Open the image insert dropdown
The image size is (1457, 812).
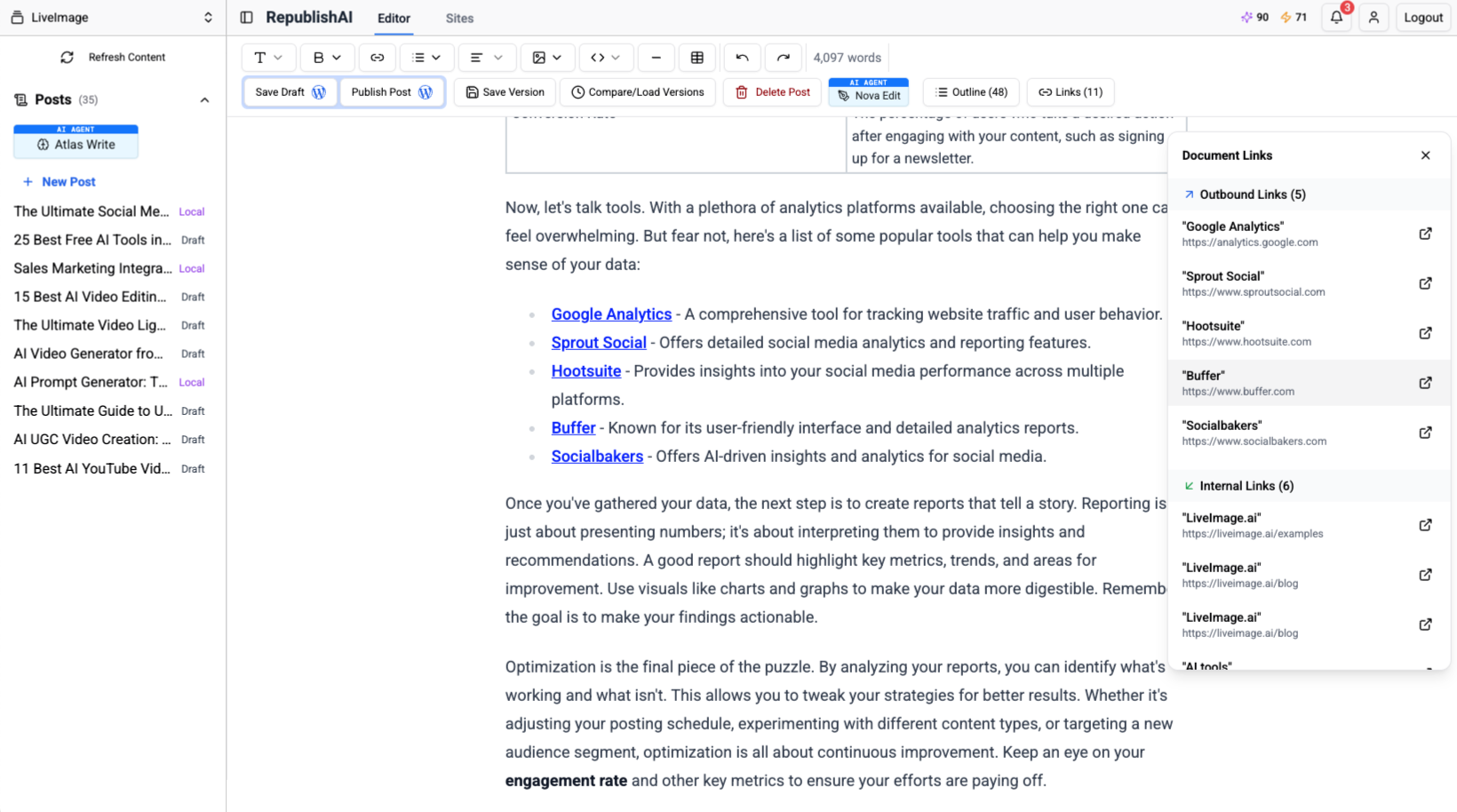coord(546,58)
